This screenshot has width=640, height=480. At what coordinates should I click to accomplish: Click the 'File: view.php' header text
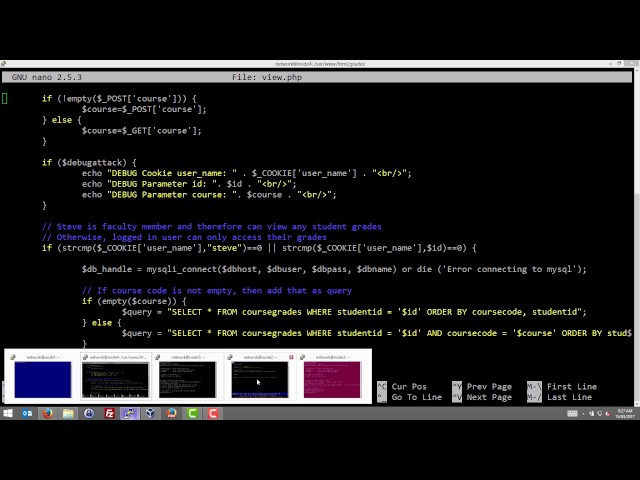[x=267, y=77]
